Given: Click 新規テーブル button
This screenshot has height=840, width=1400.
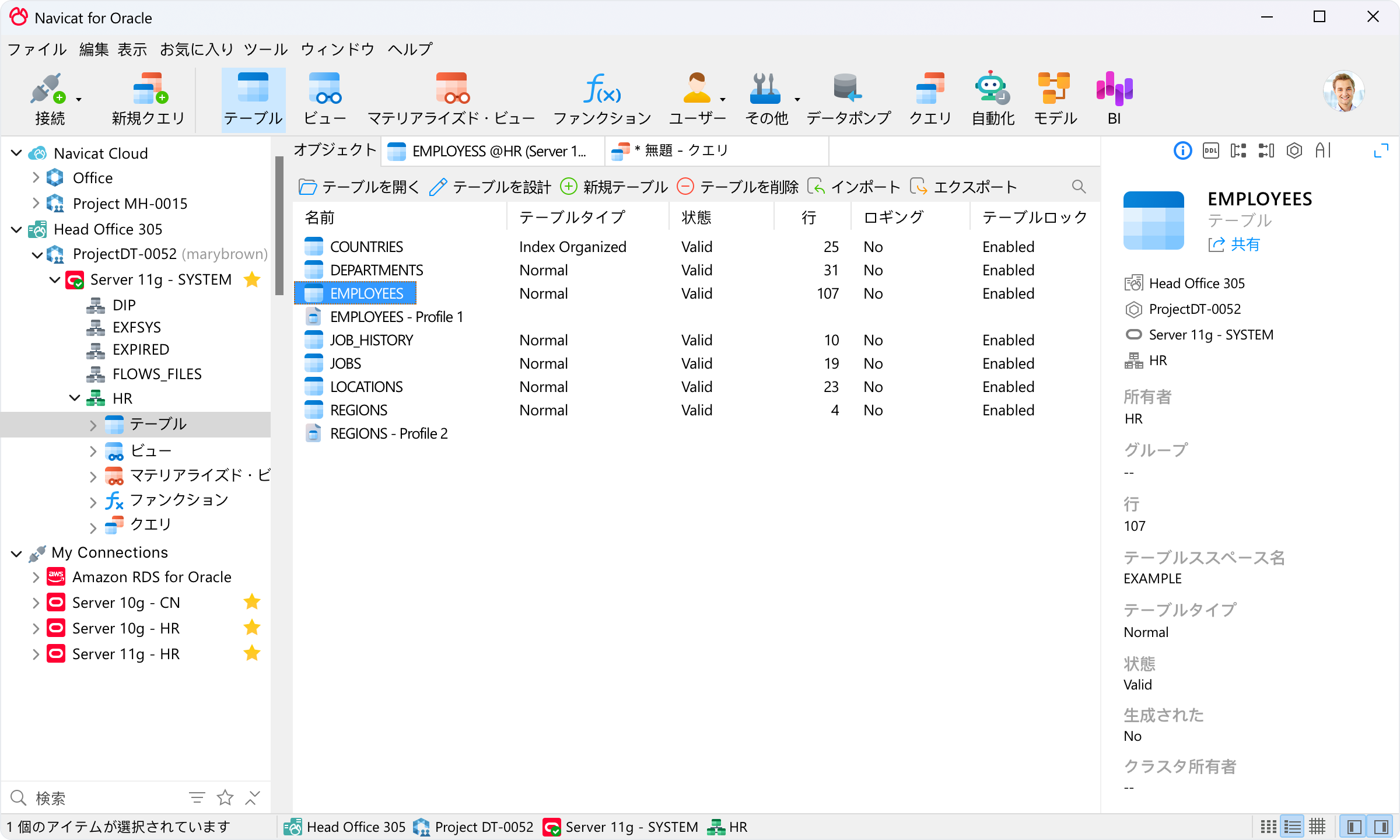Looking at the screenshot, I should [614, 187].
